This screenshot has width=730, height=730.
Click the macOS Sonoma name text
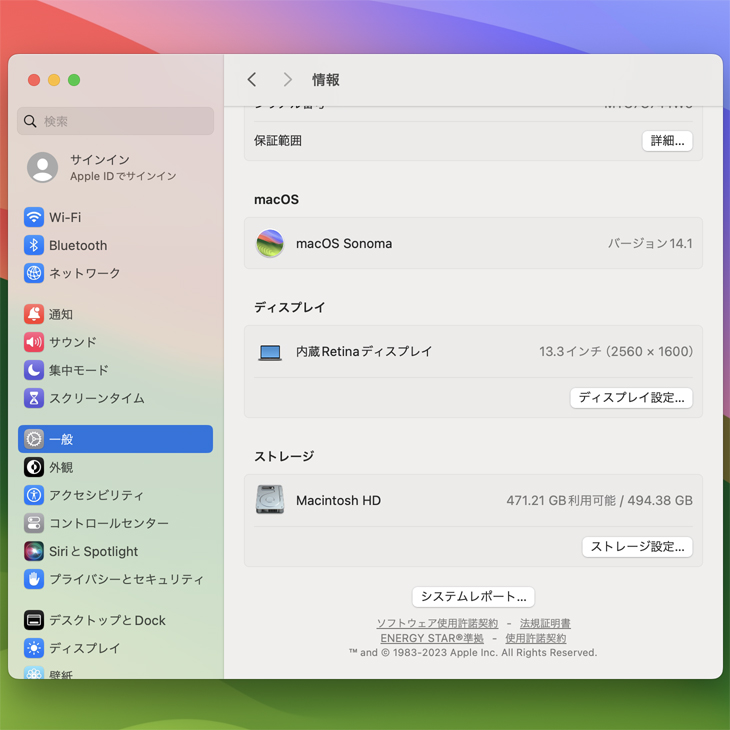click(344, 243)
